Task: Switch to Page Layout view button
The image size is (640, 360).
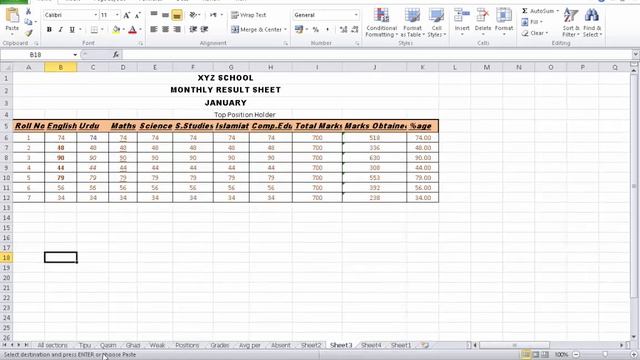Action: (x=536, y=355)
